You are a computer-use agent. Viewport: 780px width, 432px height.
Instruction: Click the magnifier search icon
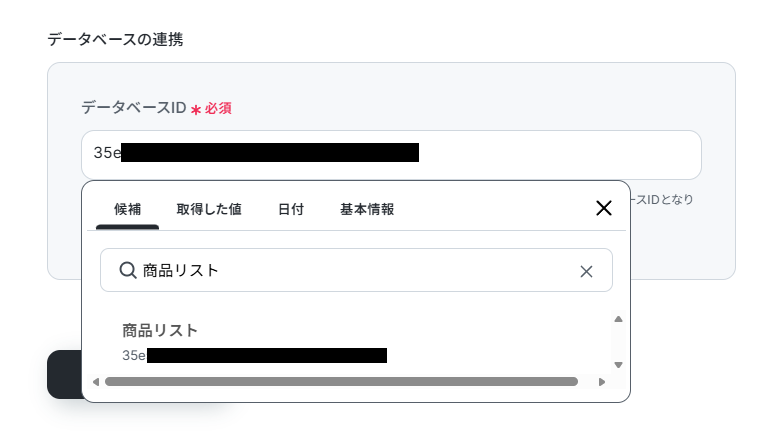click(x=128, y=270)
